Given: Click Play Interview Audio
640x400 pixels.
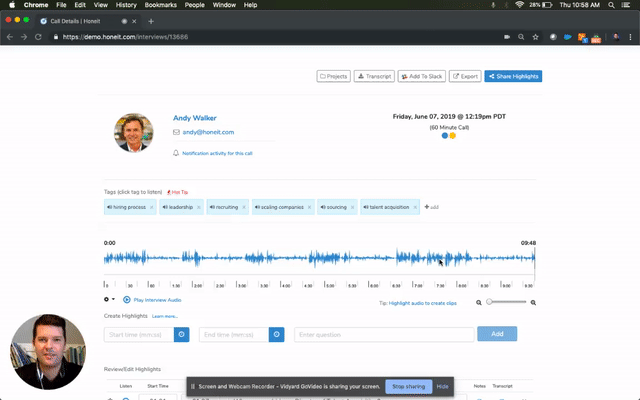Looking at the screenshot, I should pyautogui.click(x=152, y=300).
